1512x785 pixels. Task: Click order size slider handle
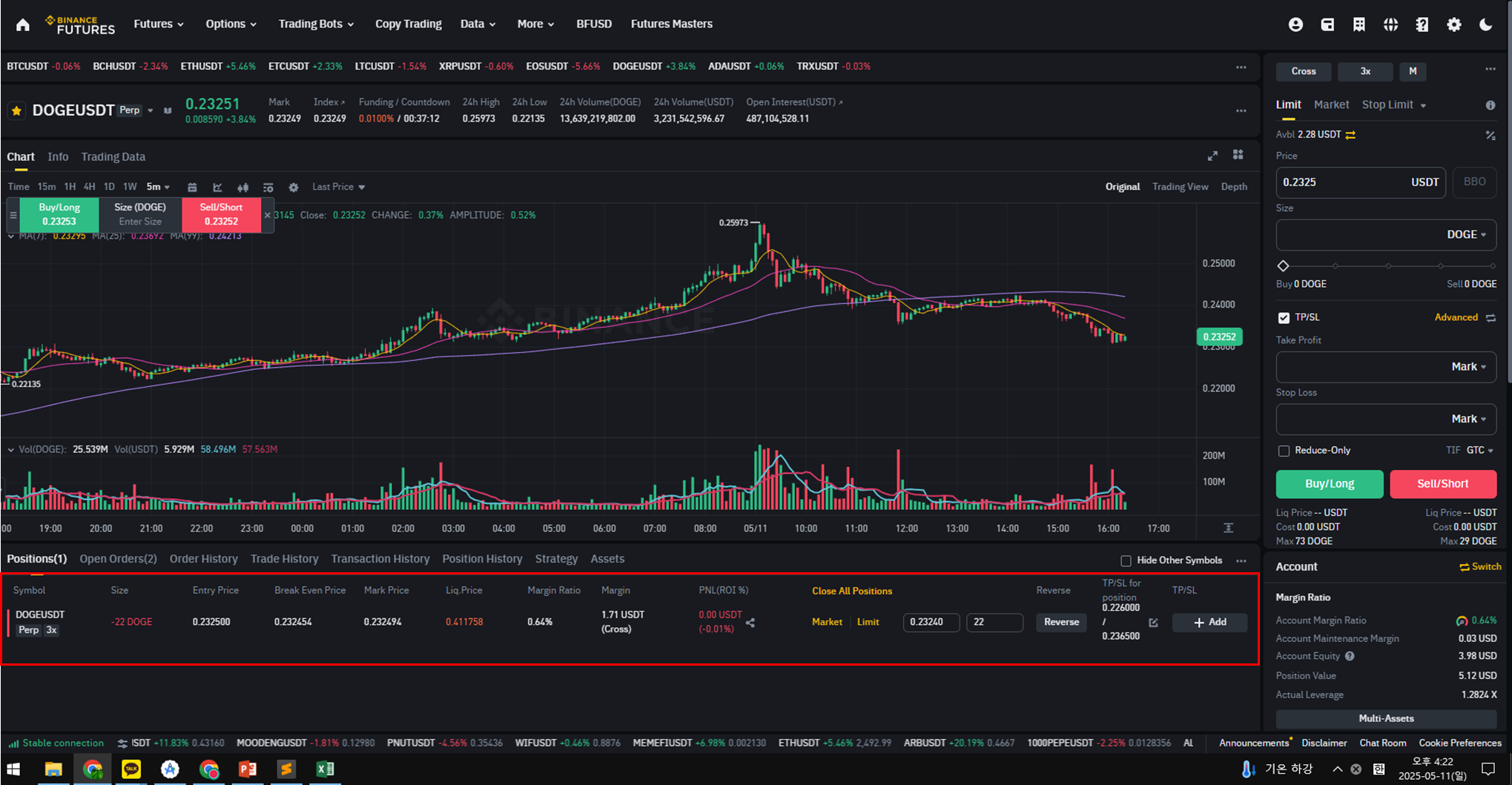pyautogui.click(x=1284, y=266)
